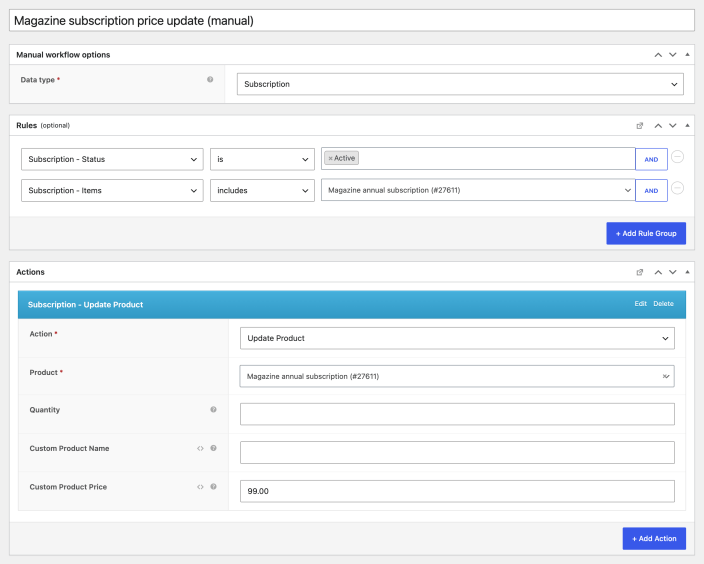
Task: Open the Subscription - Status rule dropdown
Action: (x=112, y=159)
